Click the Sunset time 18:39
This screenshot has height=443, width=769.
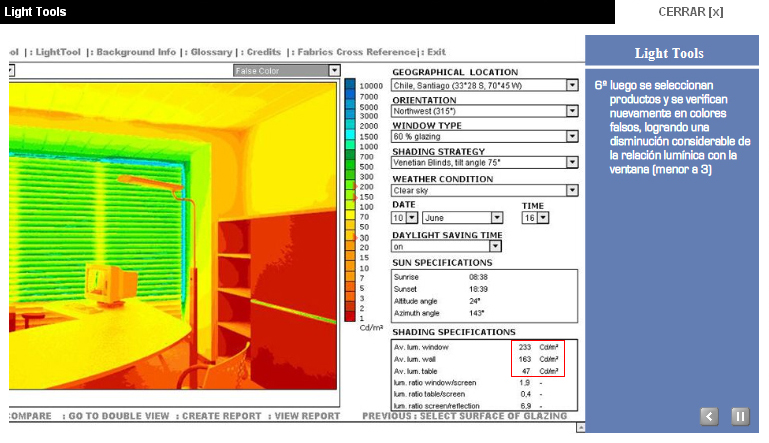(x=478, y=289)
